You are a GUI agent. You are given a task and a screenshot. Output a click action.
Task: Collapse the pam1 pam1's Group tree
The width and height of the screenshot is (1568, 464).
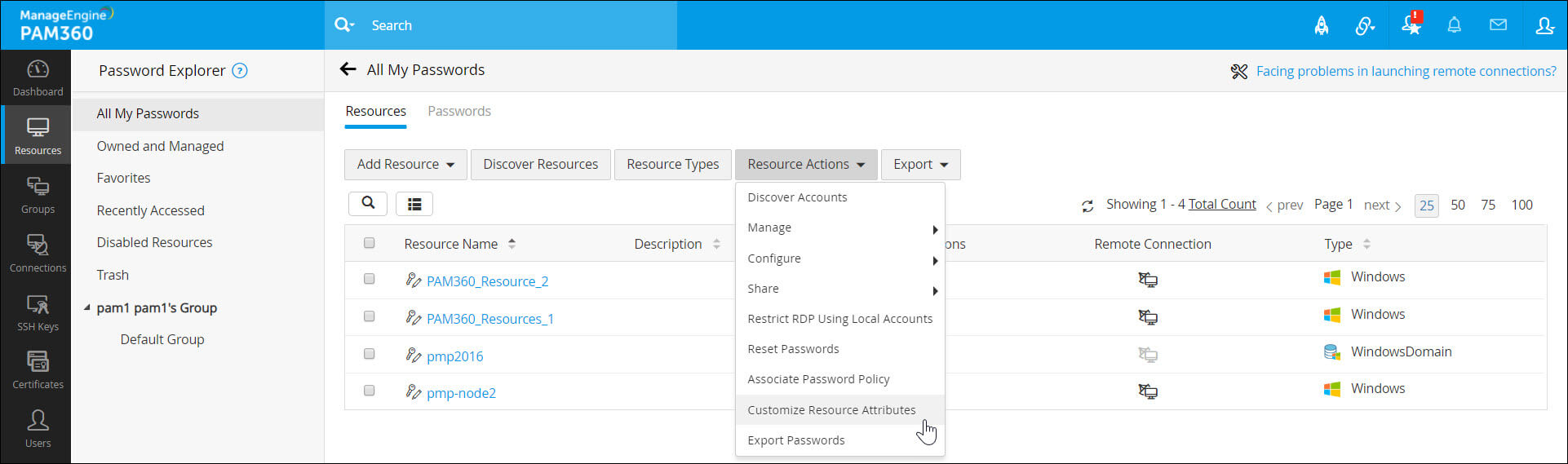coord(87,308)
